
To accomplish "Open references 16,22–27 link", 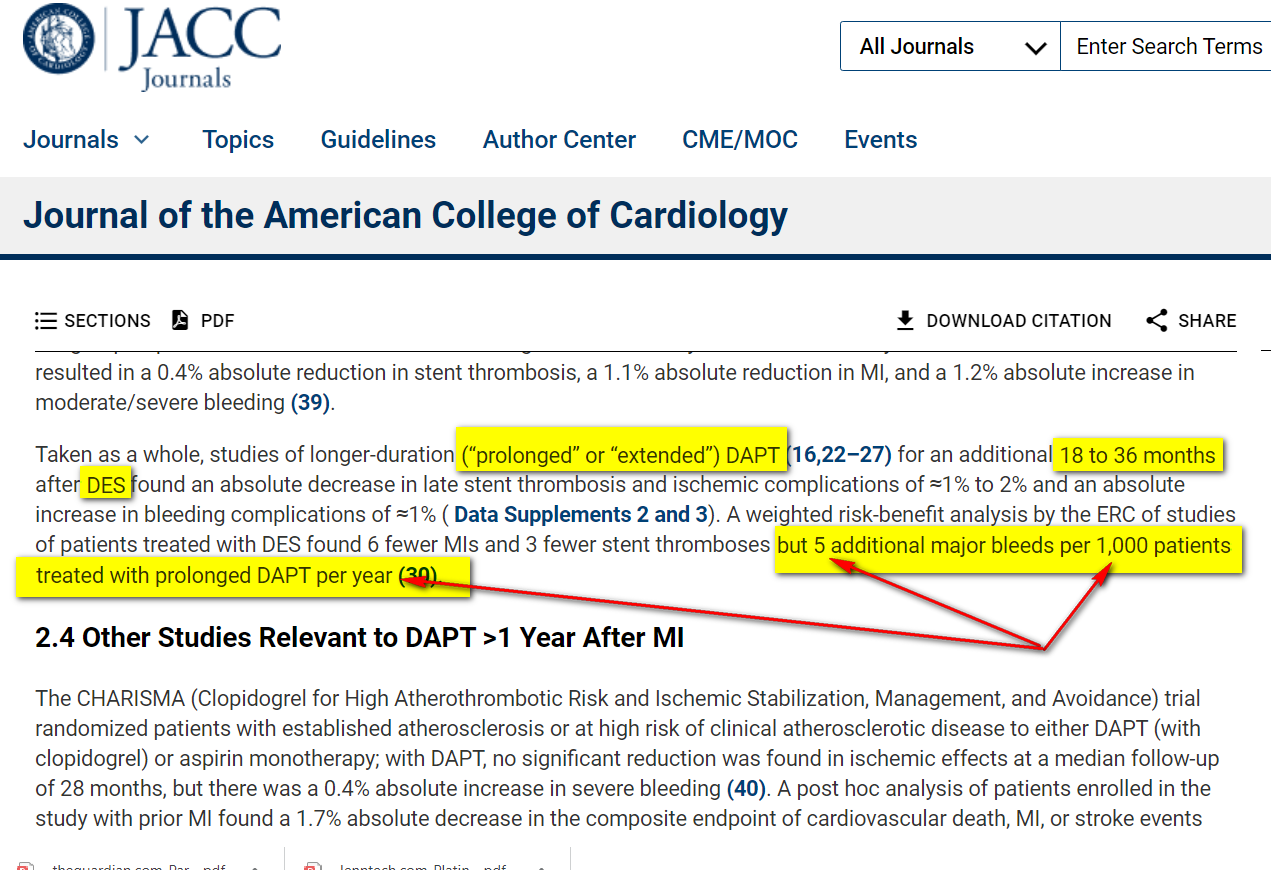I will tap(839, 455).
